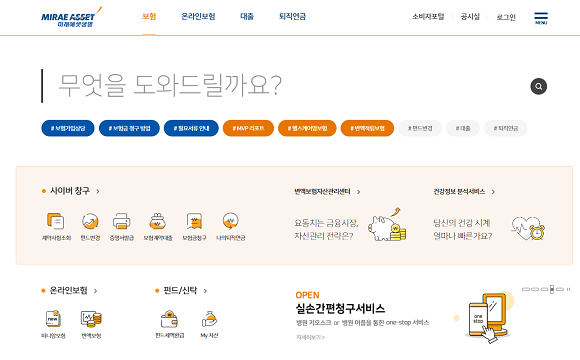Select the gray #대출 tag

pos(463,128)
